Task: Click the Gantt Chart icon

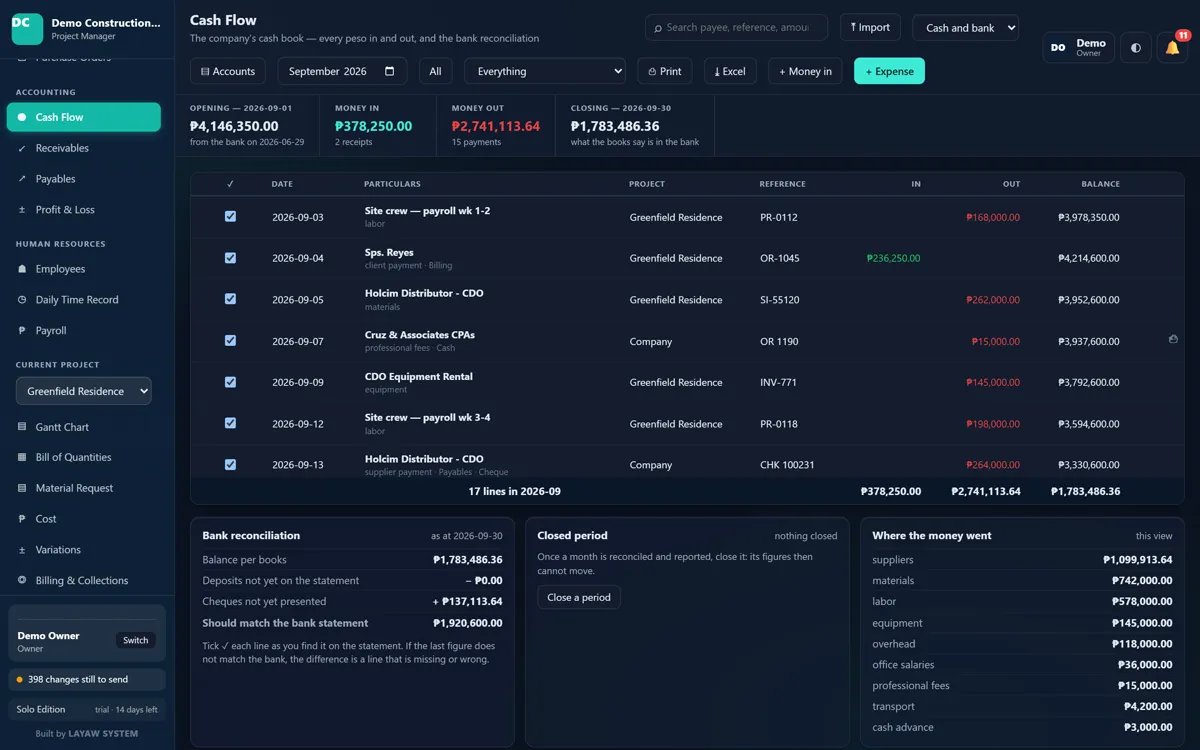Action: click(x=22, y=427)
